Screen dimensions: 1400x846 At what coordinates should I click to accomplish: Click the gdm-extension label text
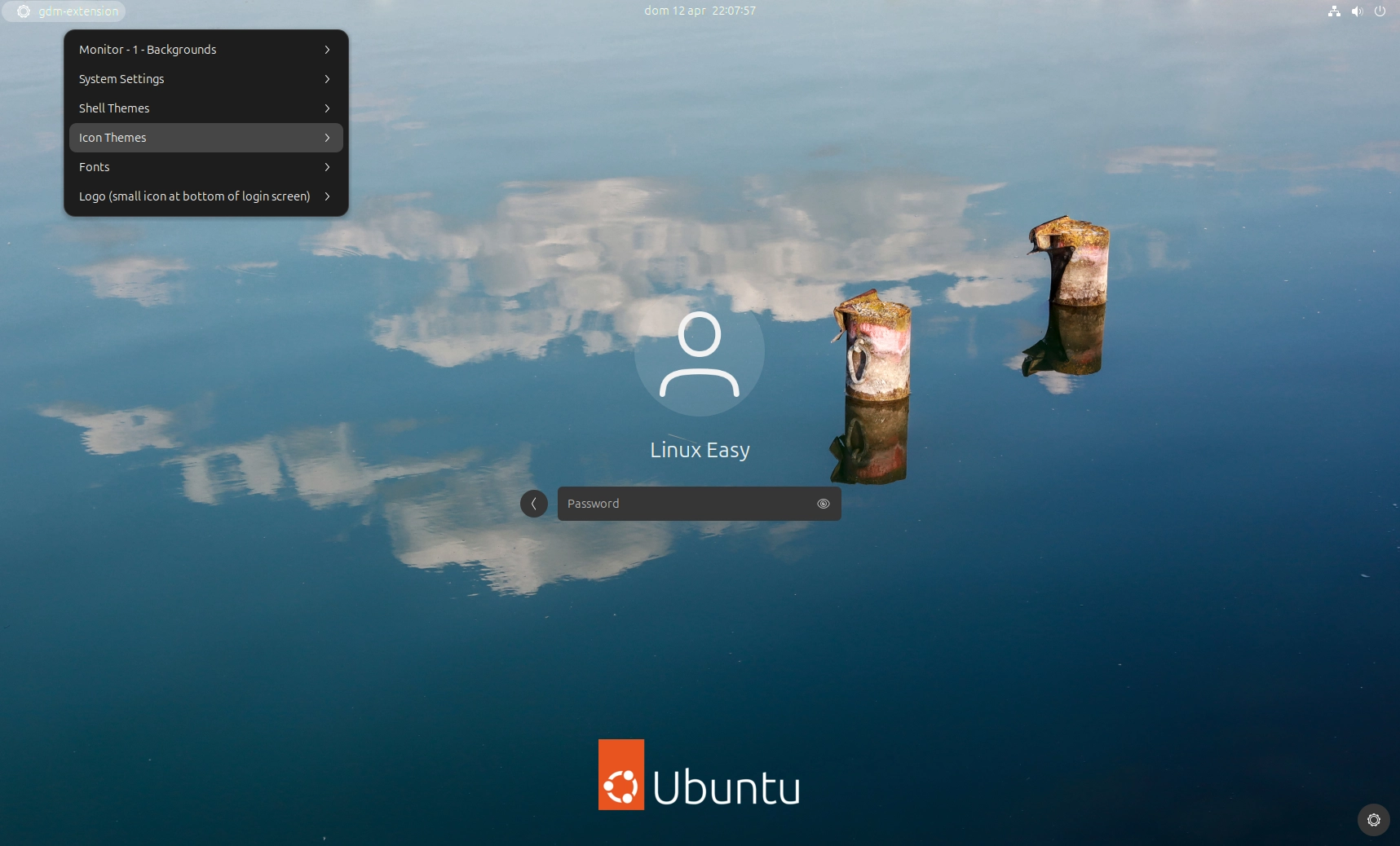click(78, 11)
